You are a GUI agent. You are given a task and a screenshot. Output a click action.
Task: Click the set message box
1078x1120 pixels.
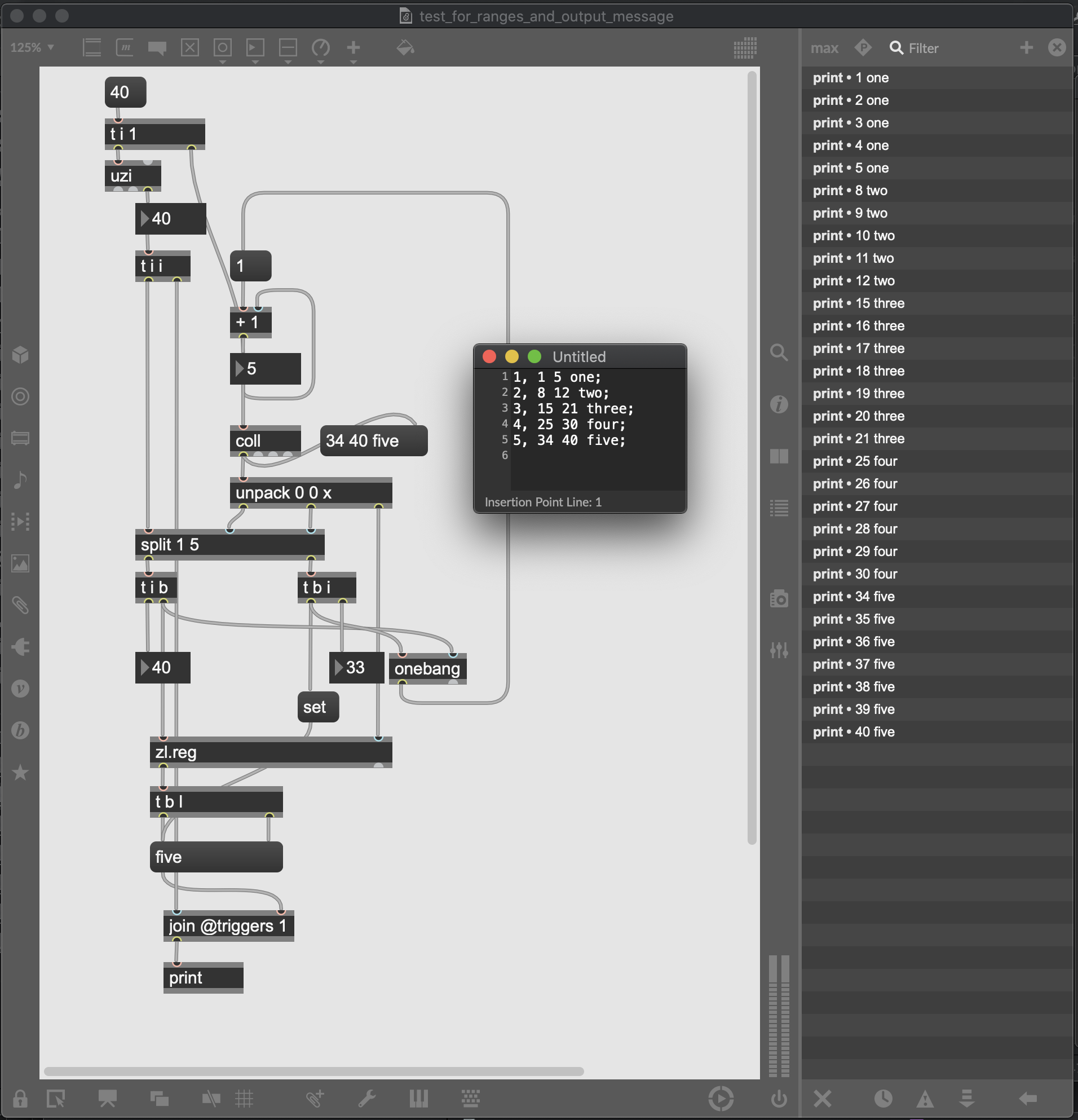(x=318, y=707)
